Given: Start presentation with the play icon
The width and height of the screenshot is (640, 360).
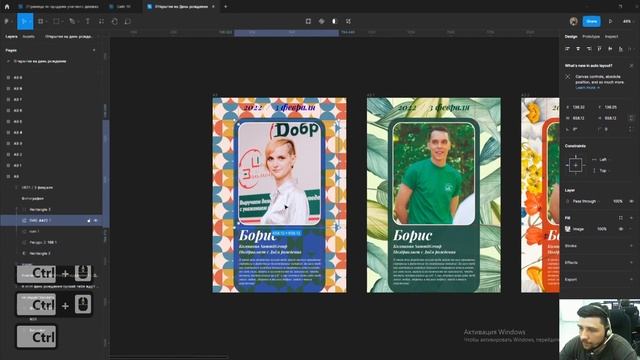Looking at the screenshot, I should 610,21.
